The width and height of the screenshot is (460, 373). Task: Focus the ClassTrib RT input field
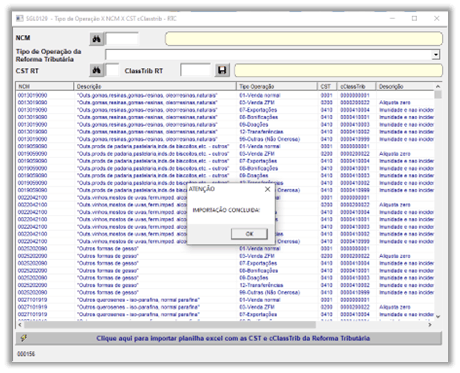(195, 70)
